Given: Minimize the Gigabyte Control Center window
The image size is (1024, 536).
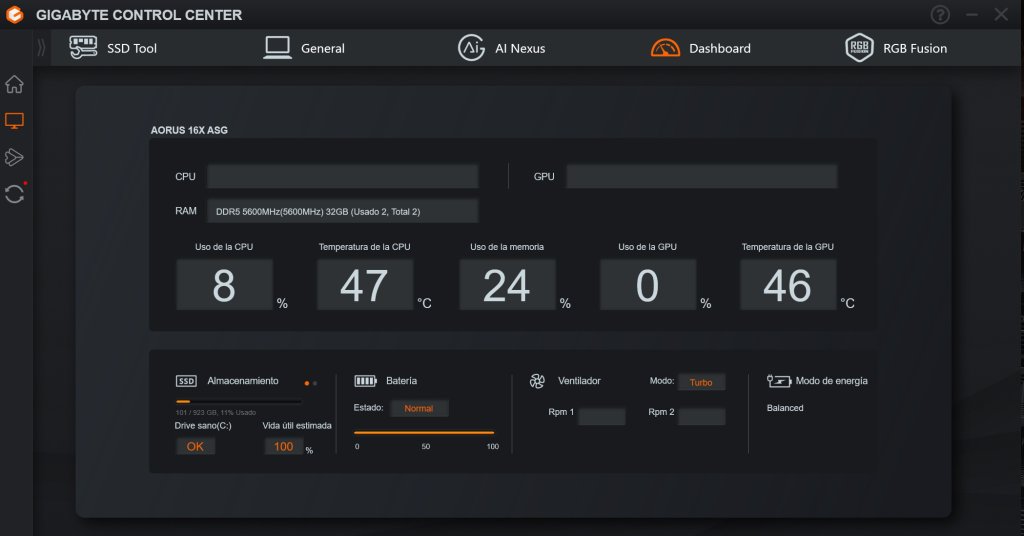Looking at the screenshot, I should (x=972, y=14).
